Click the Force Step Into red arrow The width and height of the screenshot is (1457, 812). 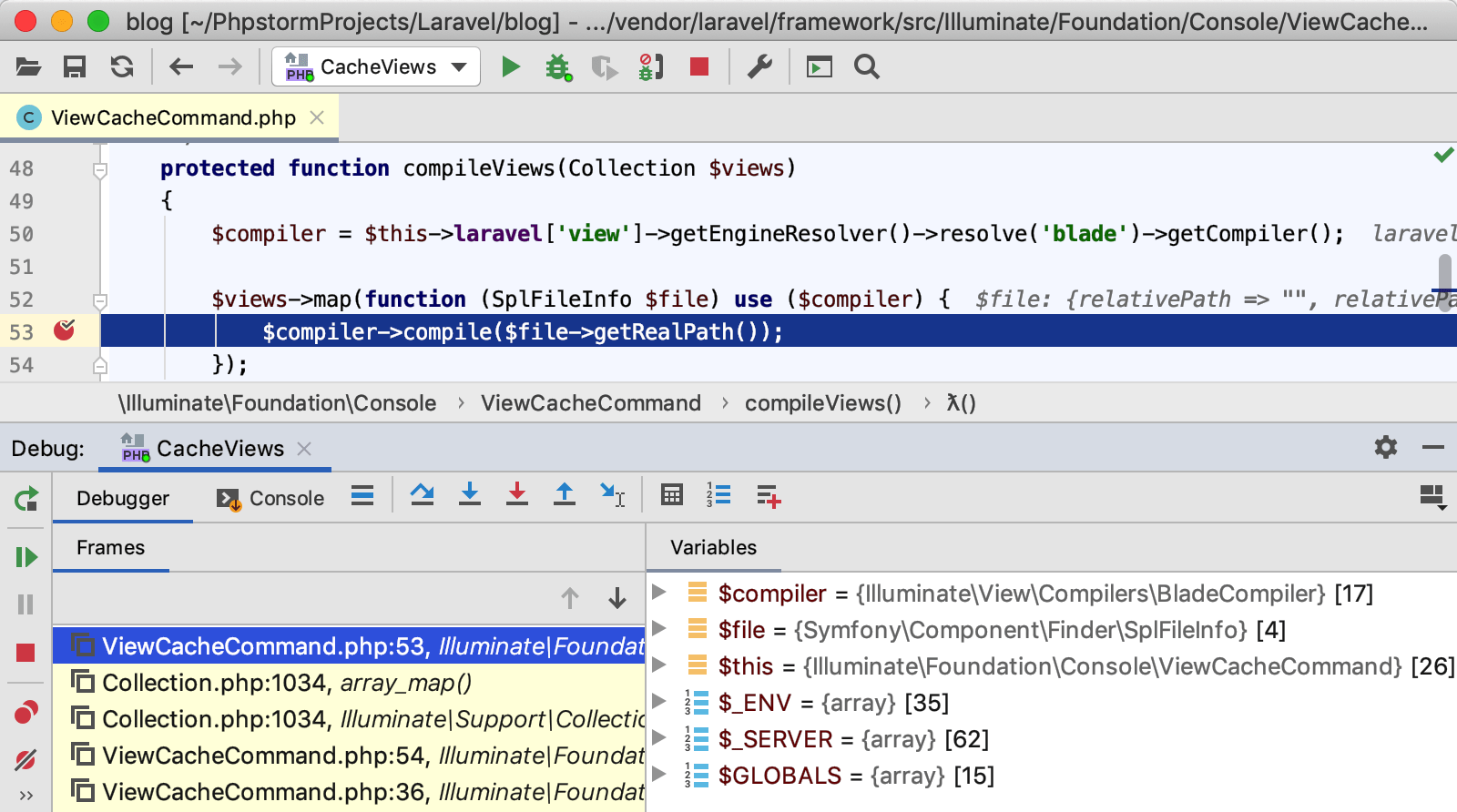click(x=517, y=494)
